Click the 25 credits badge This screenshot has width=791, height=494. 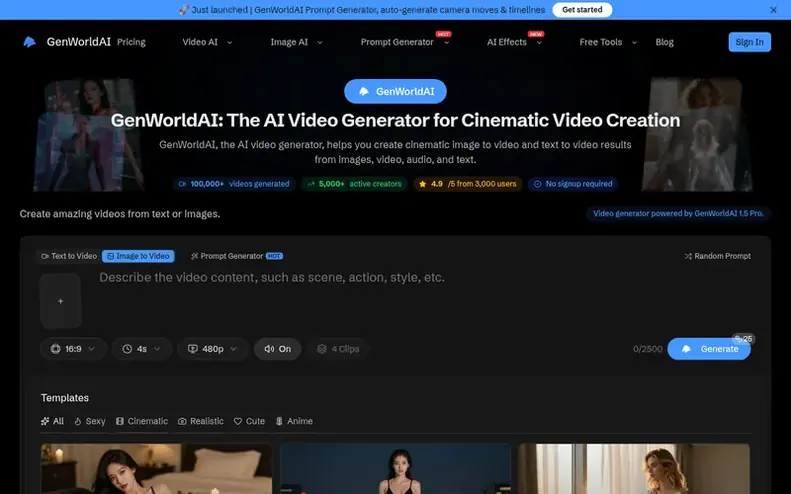744,339
